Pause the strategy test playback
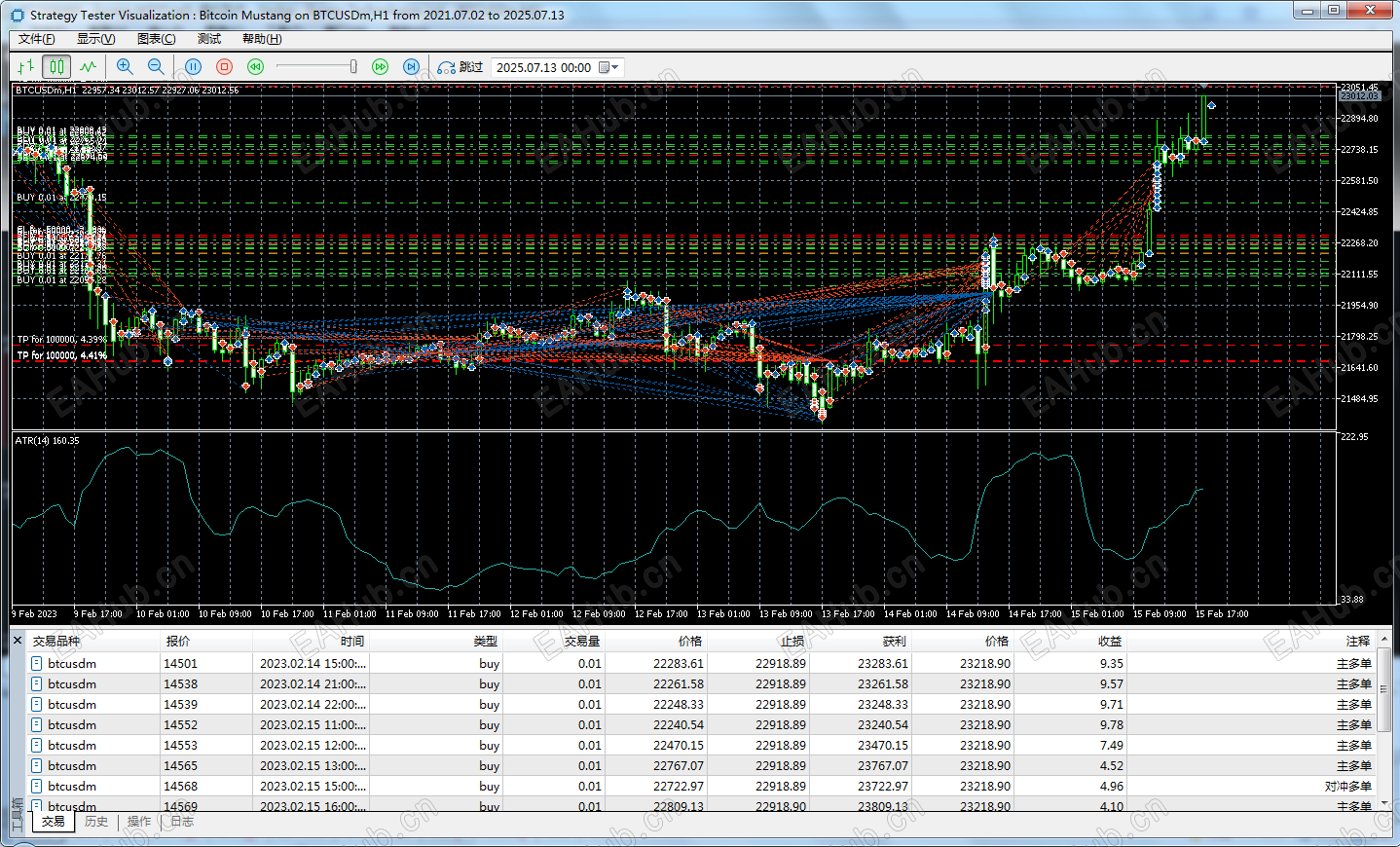 tap(193, 67)
